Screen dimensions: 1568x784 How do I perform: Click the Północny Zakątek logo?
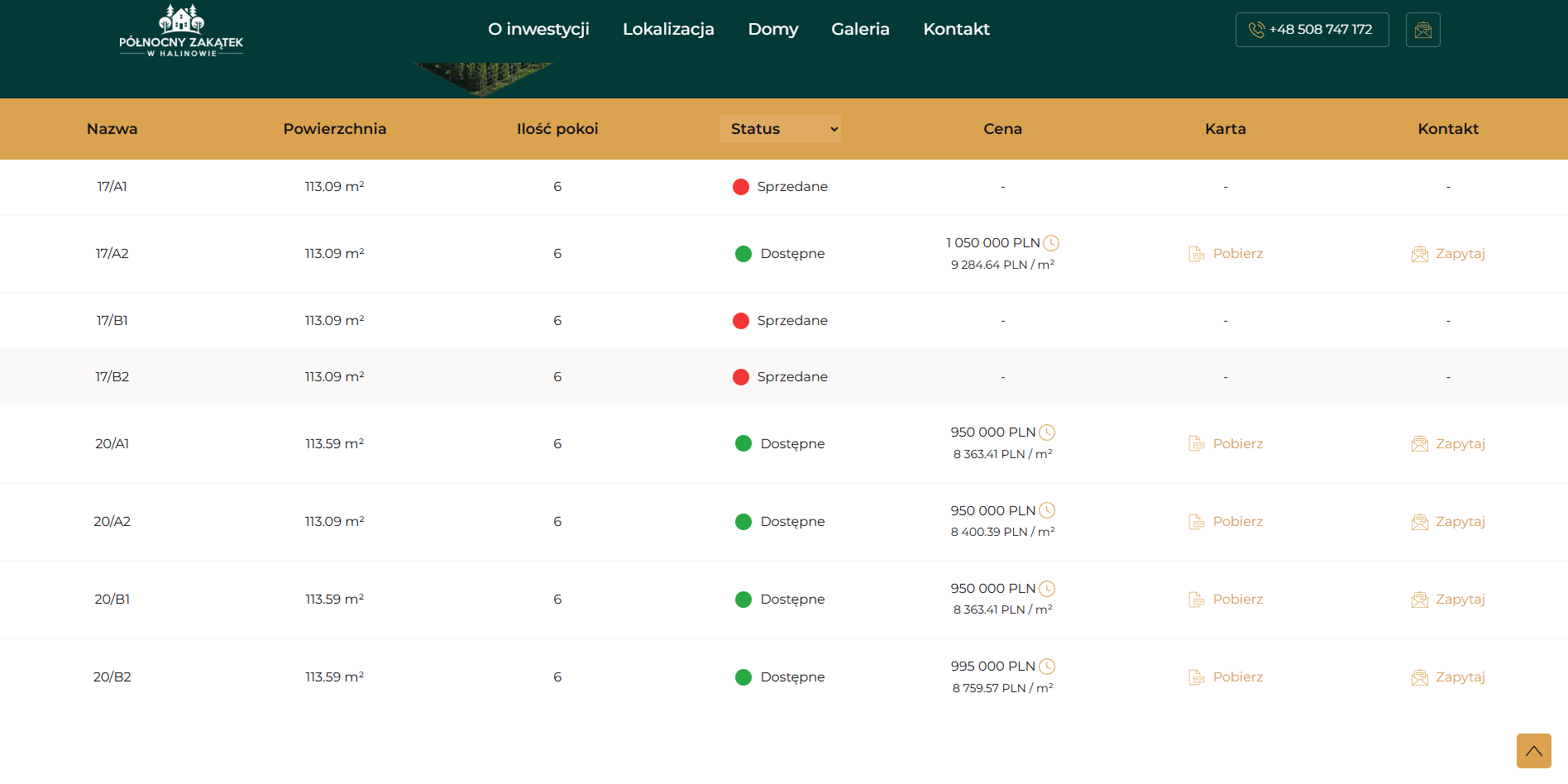point(181,31)
